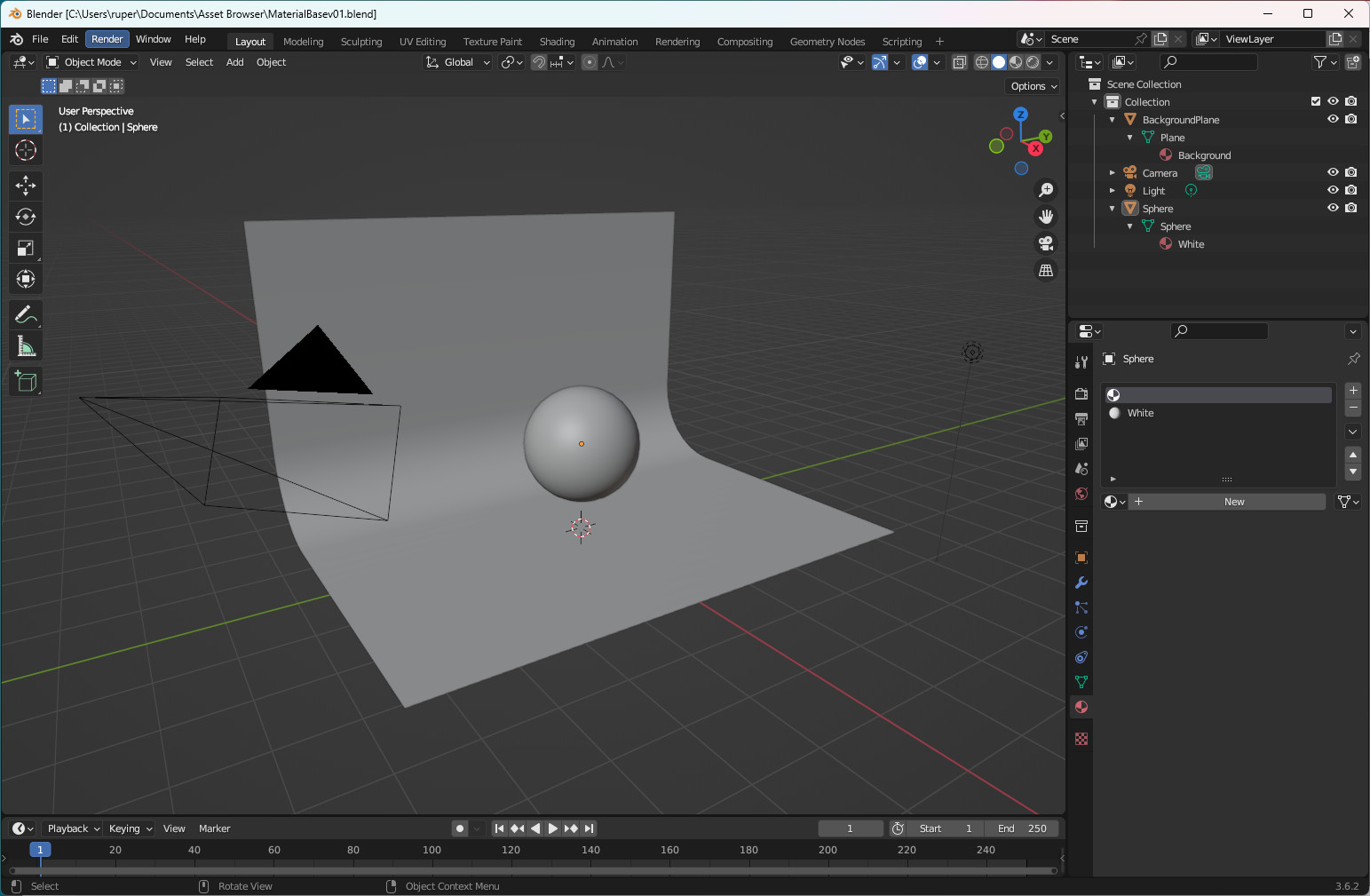Viewport: 1370px width, 896px height.
Task: Open the Render menu
Action: [x=107, y=39]
